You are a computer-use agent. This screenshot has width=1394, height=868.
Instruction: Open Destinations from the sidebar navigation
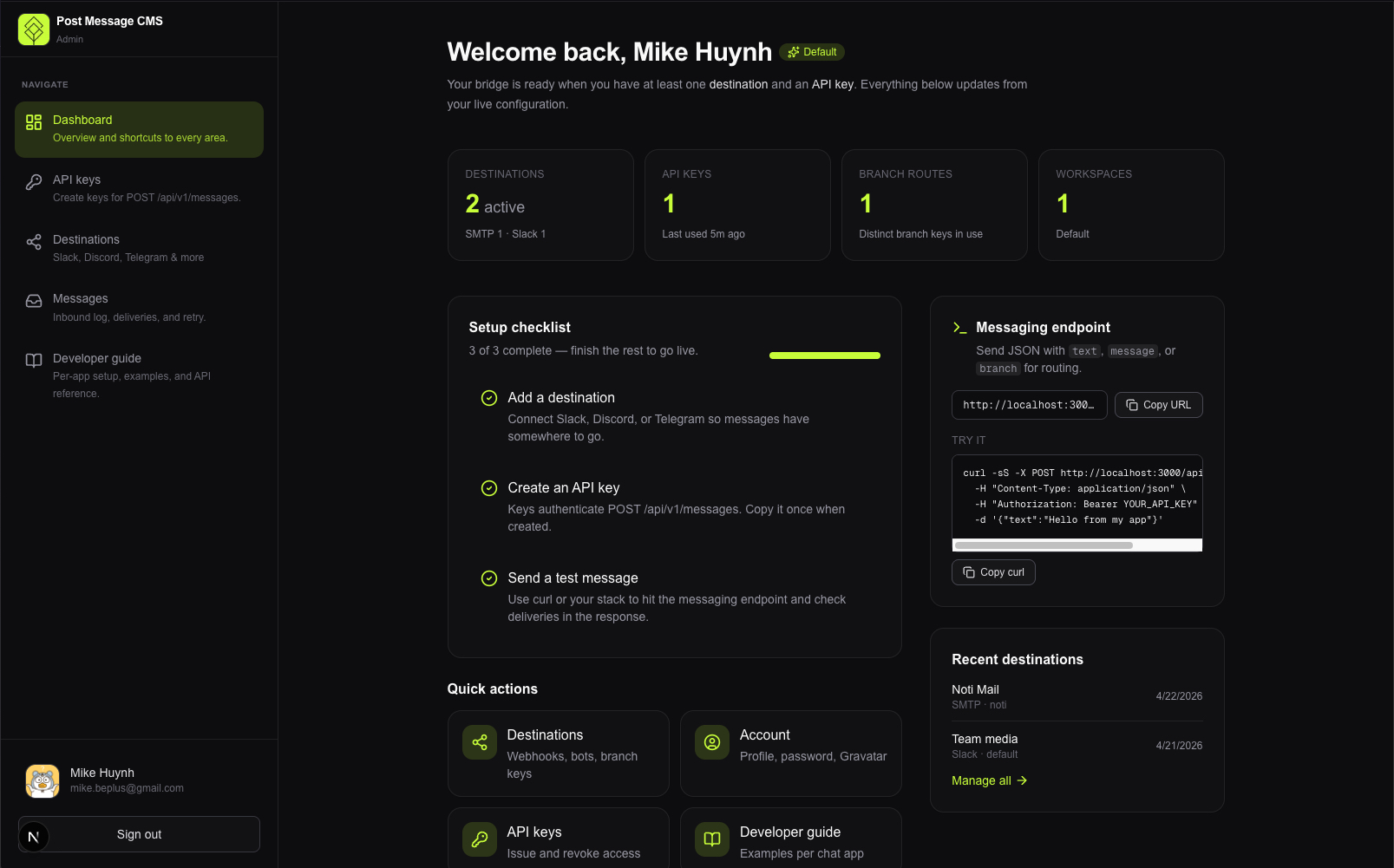139,248
